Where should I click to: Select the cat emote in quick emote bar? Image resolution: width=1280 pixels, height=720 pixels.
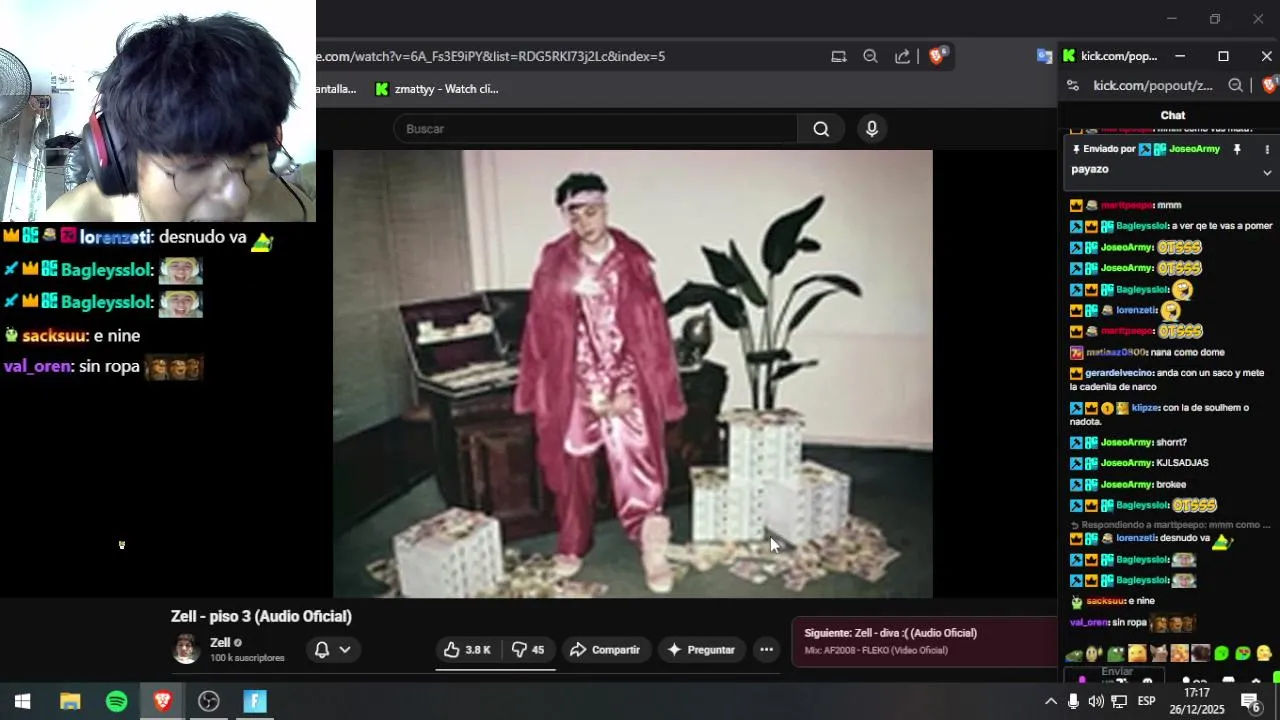1159,654
